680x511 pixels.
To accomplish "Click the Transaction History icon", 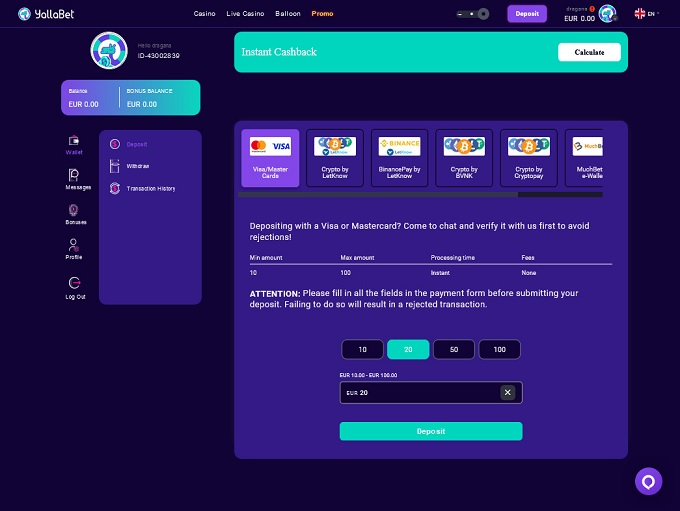I will coord(114,188).
